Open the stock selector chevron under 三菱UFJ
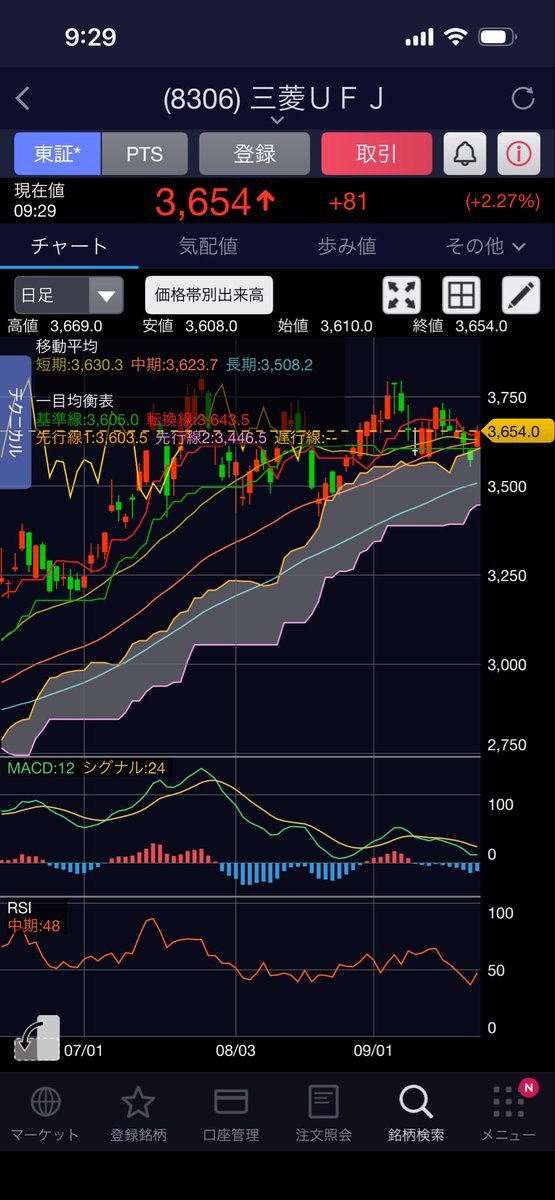The height and width of the screenshot is (1200, 555). (277, 119)
